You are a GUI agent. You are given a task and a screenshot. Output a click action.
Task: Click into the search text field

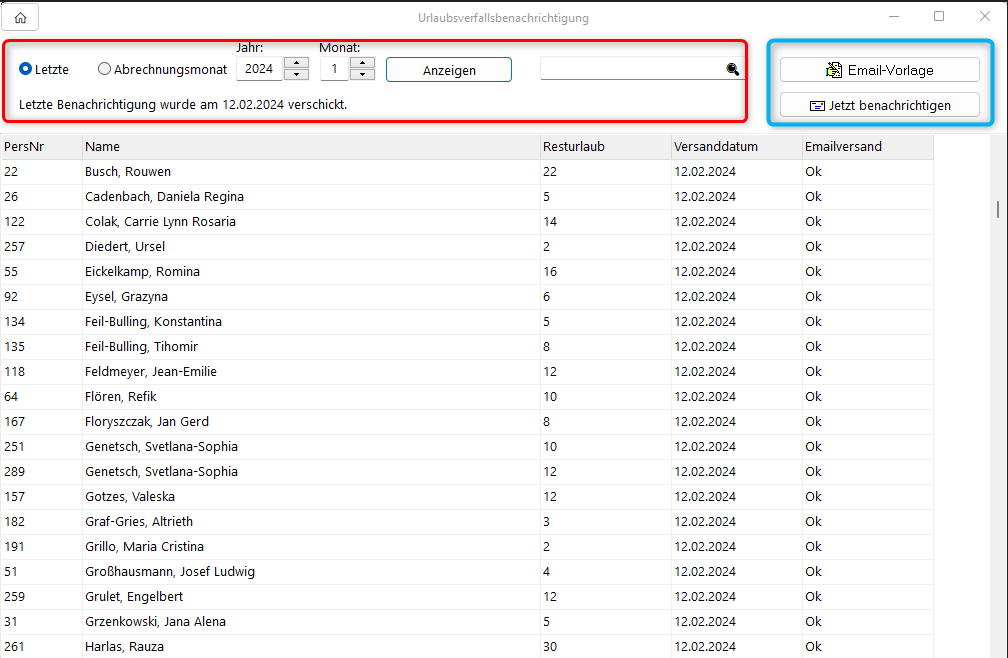click(632, 69)
